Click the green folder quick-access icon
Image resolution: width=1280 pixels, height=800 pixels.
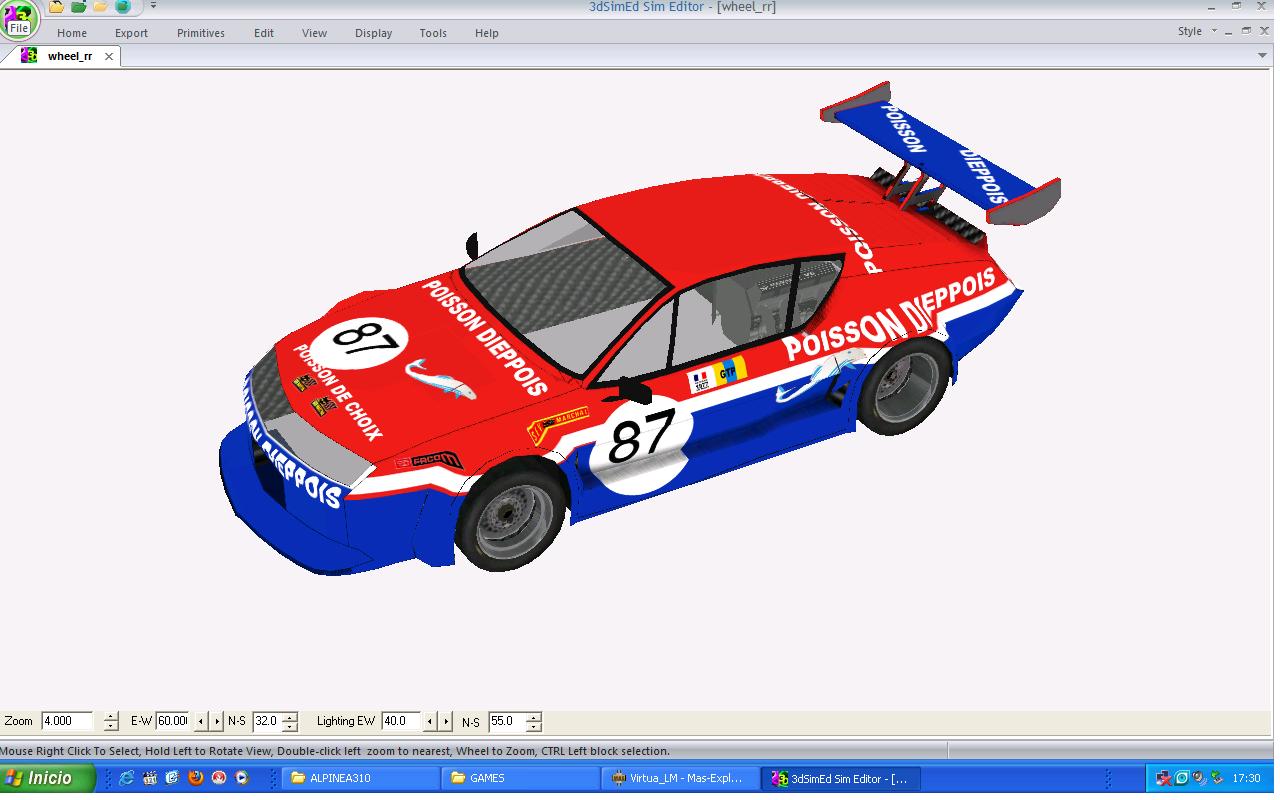[x=79, y=7]
